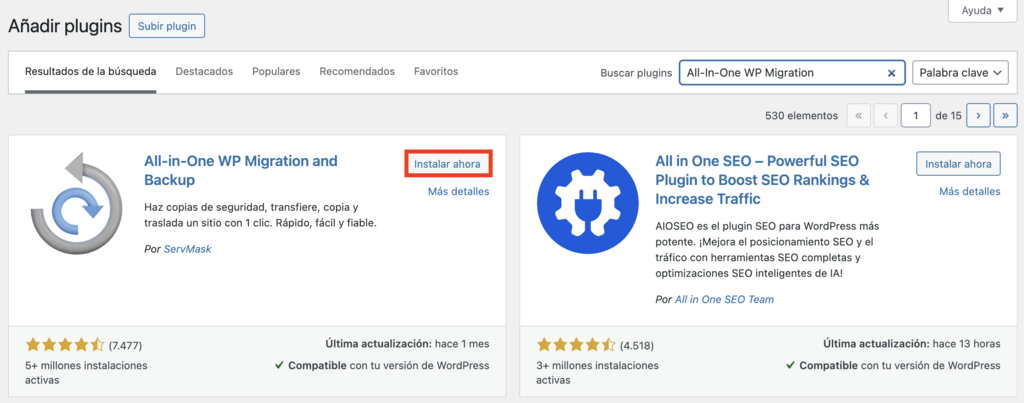The image size is (1024, 403).
Task: Click the current page number field
Action: [915, 116]
